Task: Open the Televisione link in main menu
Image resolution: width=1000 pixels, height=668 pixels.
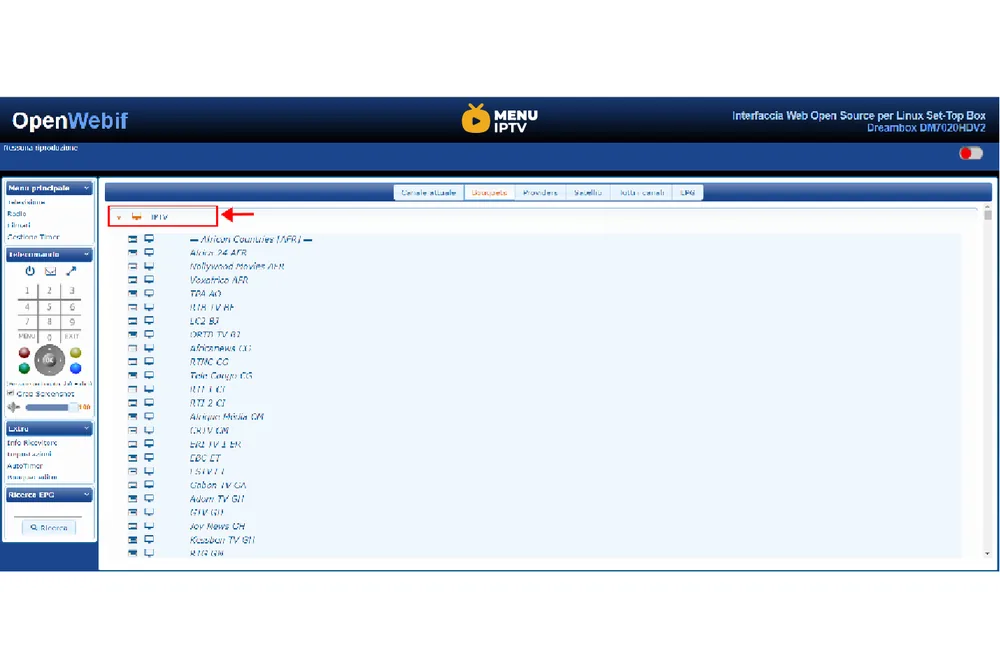Action: click(x=26, y=202)
